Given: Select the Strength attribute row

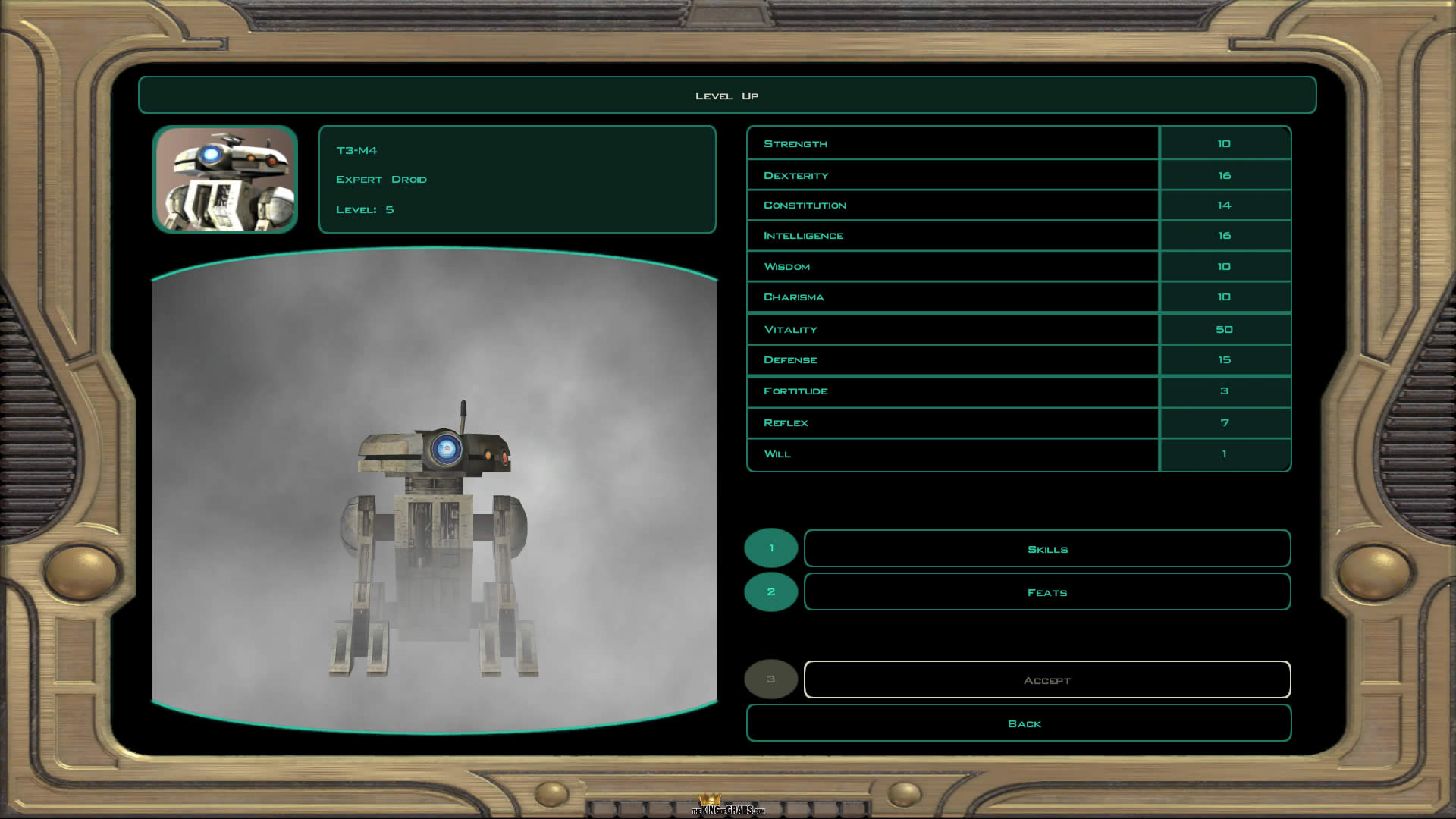Looking at the screenshot, I should pos(952,143).
